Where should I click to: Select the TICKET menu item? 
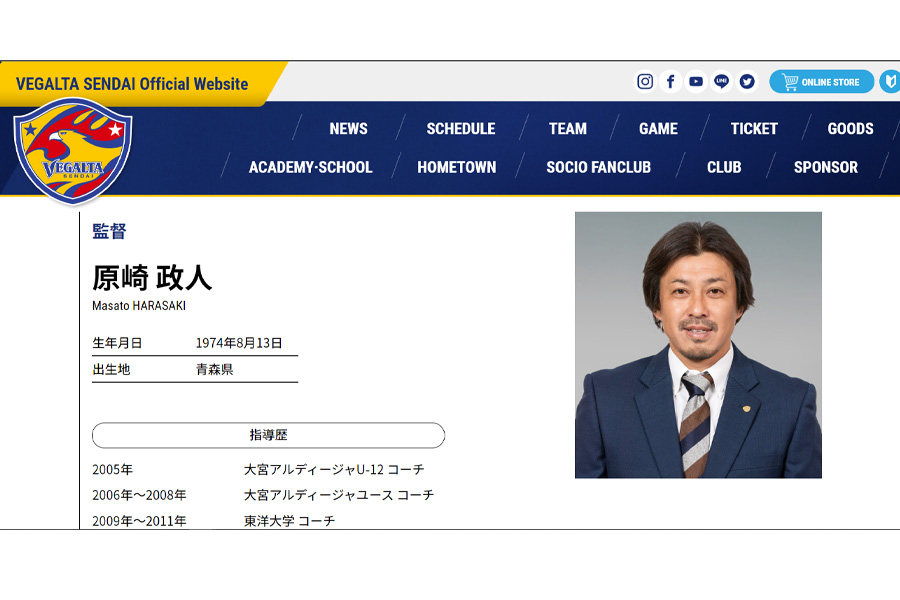point(754,129)
